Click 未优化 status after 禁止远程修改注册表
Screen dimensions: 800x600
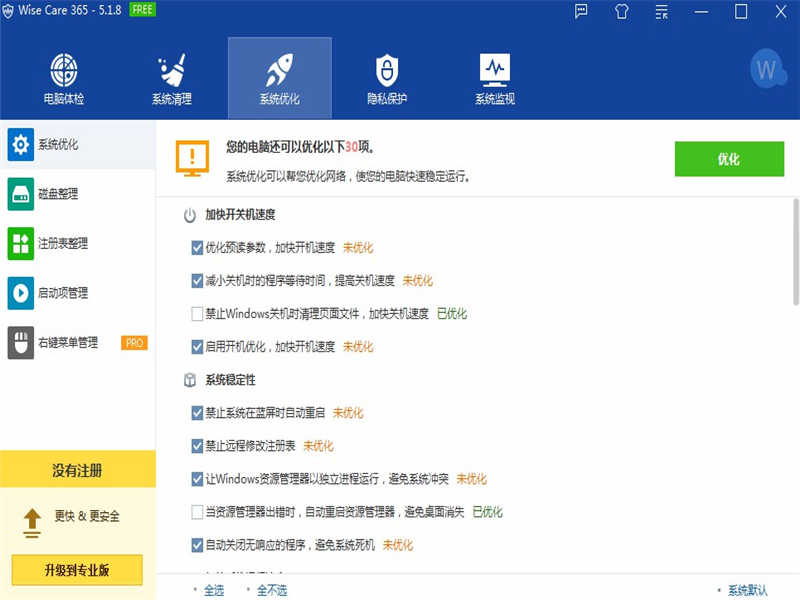coord(318,446)
